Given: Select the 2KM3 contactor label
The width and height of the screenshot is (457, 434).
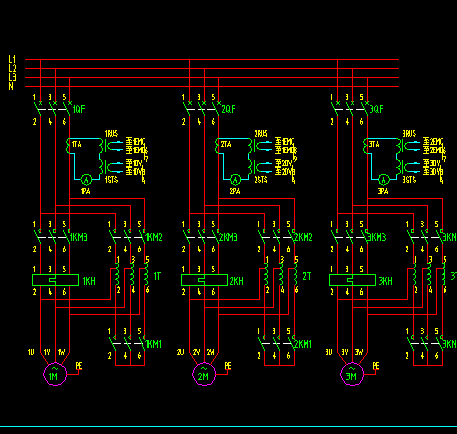Looking at the screenshot, I should (x=228, y=237).
